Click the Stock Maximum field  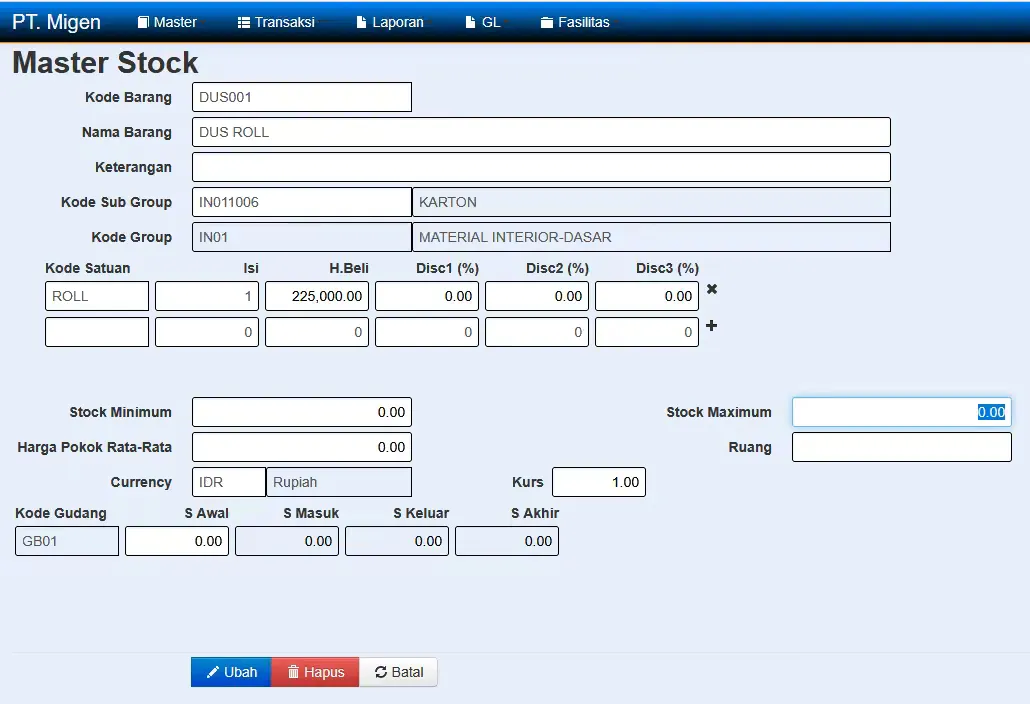click(902, 412)
